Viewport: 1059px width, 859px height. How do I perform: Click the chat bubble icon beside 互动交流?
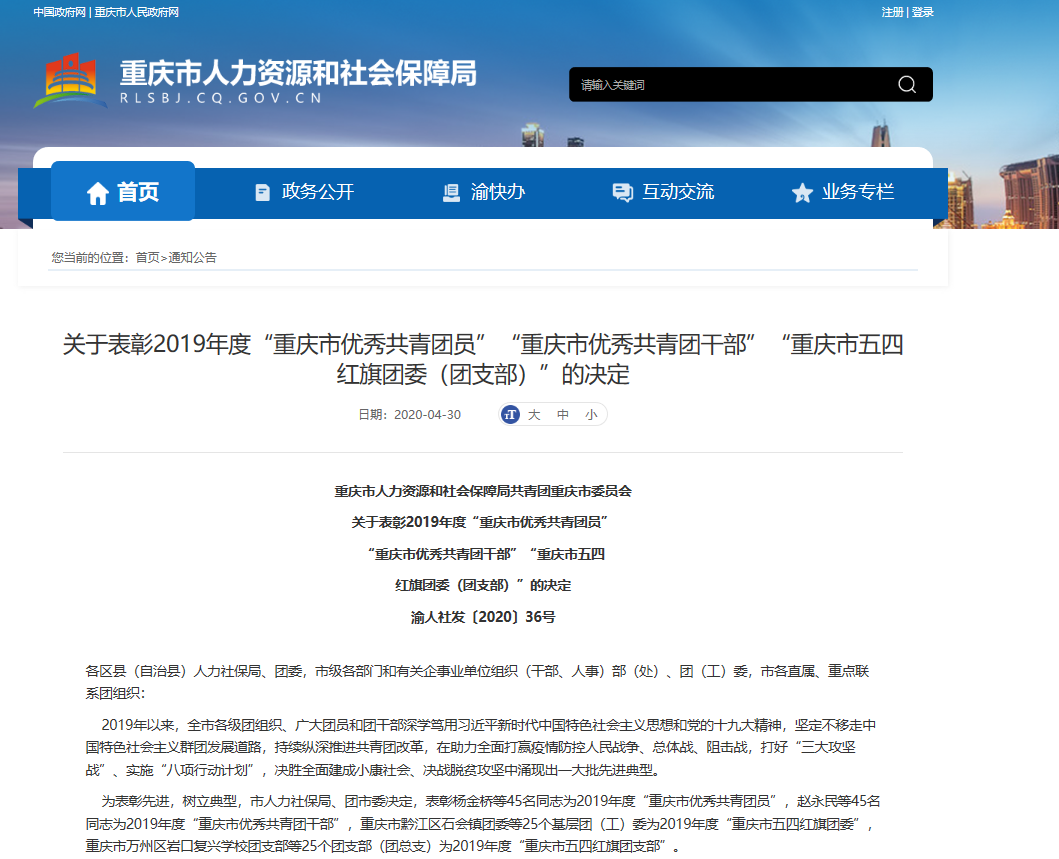(622, 193)
